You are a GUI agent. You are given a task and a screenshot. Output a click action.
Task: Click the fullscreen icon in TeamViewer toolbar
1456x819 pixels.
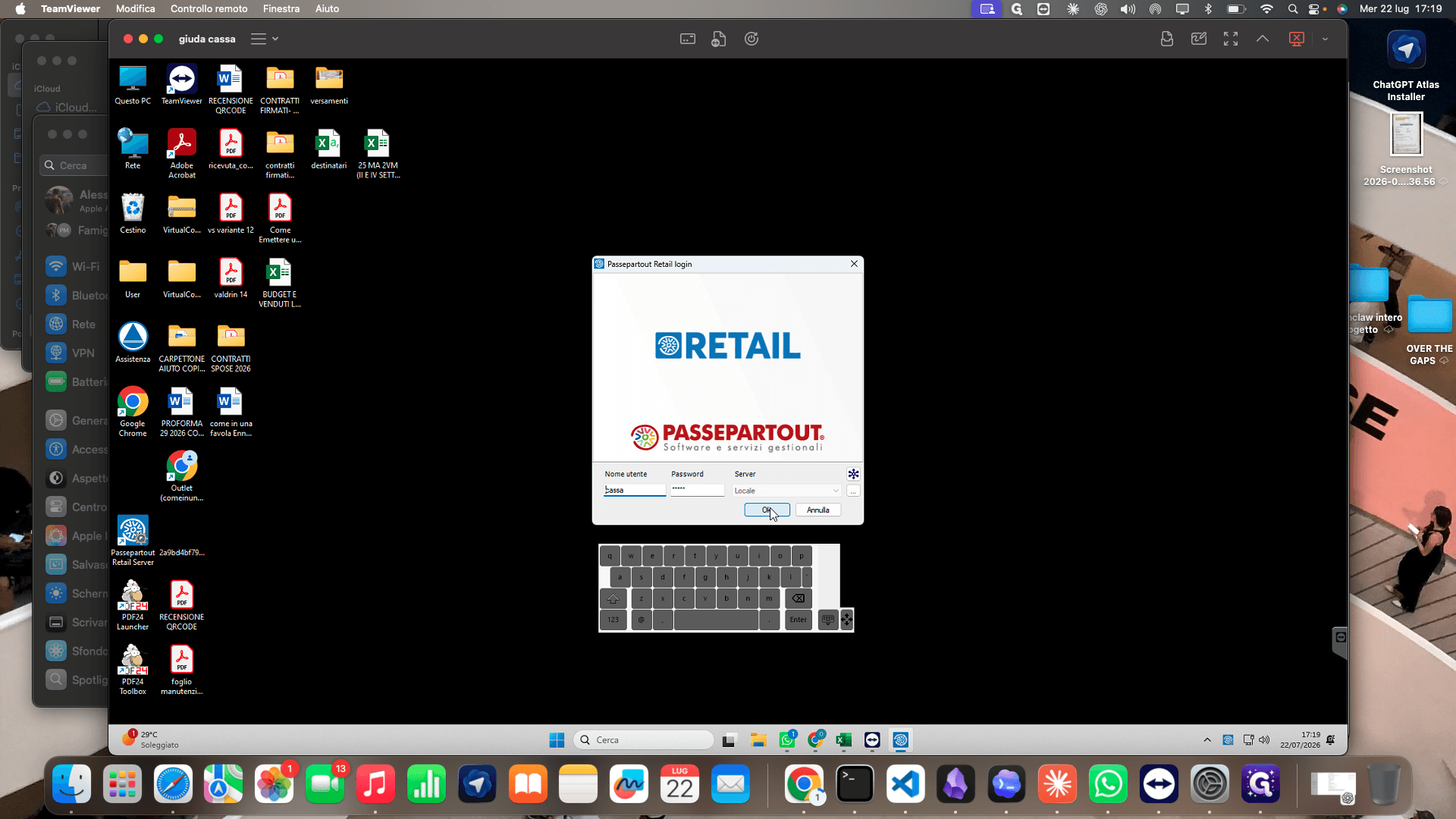tap(1231, 39)
